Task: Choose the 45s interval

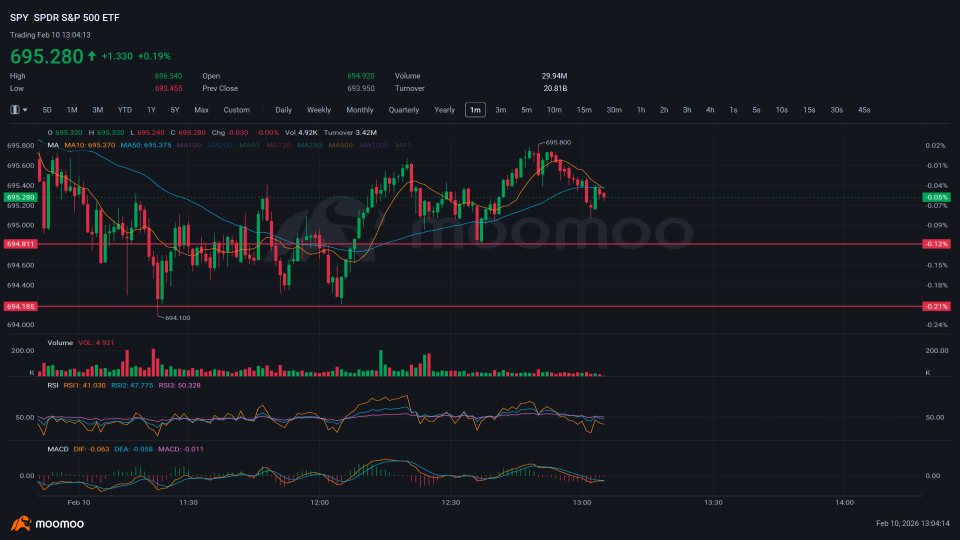Action: [864, 110]
